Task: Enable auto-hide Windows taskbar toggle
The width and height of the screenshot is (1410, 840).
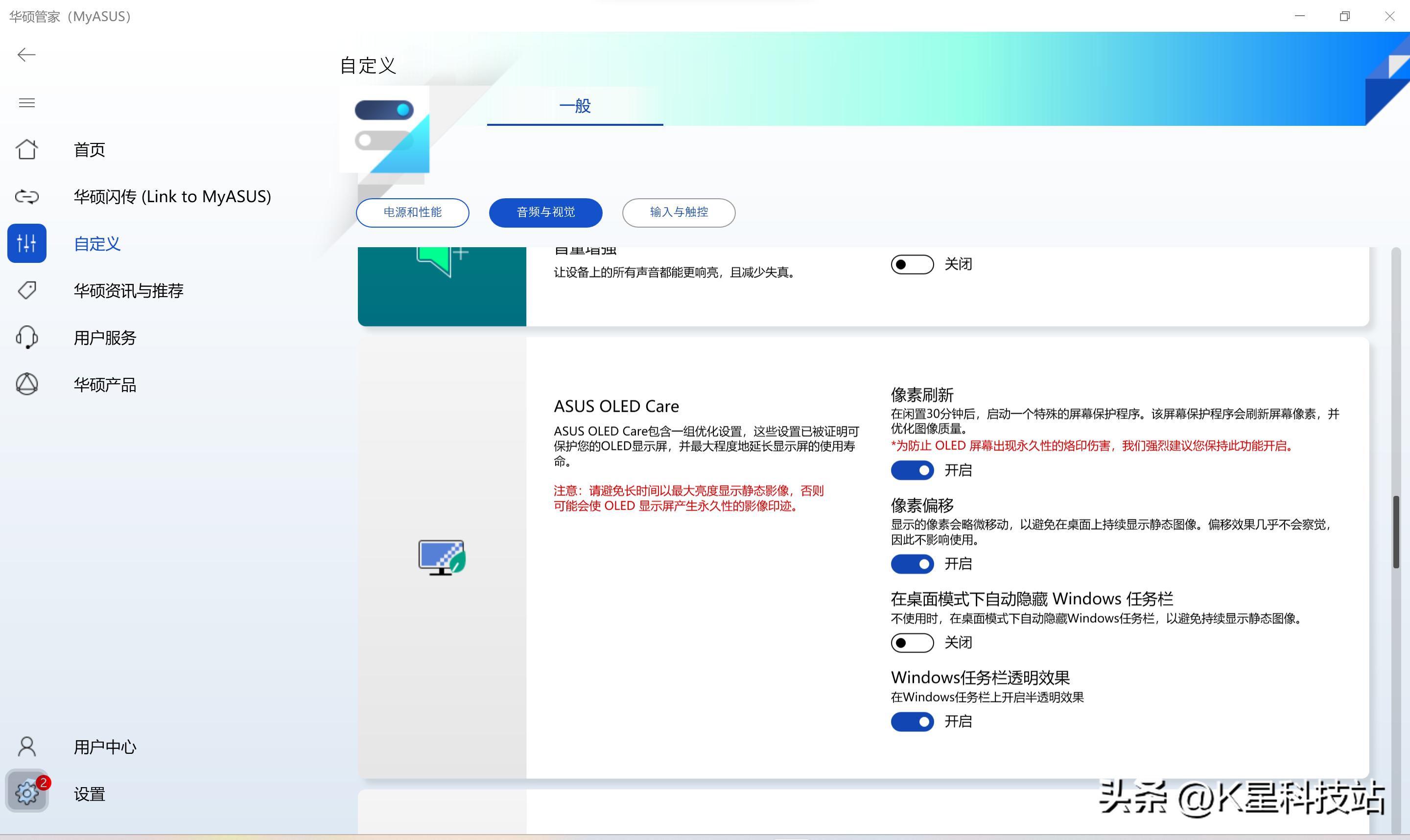Action: click(x=912, y=642)
